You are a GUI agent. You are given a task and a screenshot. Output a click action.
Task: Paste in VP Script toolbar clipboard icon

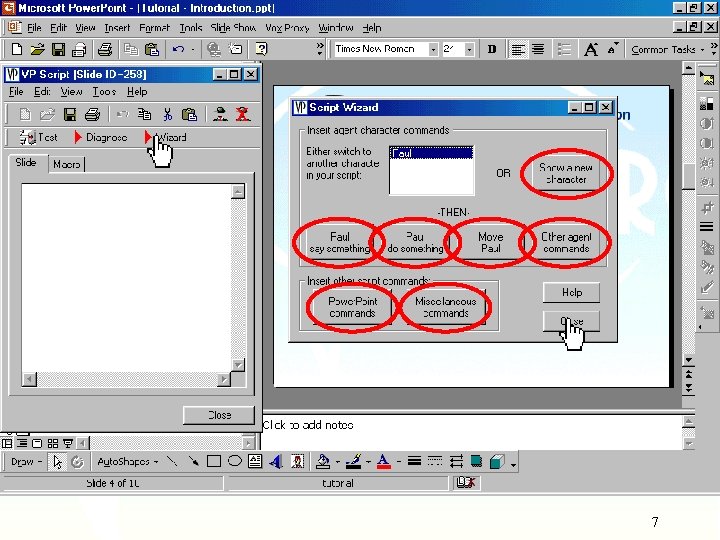[189, 114]
